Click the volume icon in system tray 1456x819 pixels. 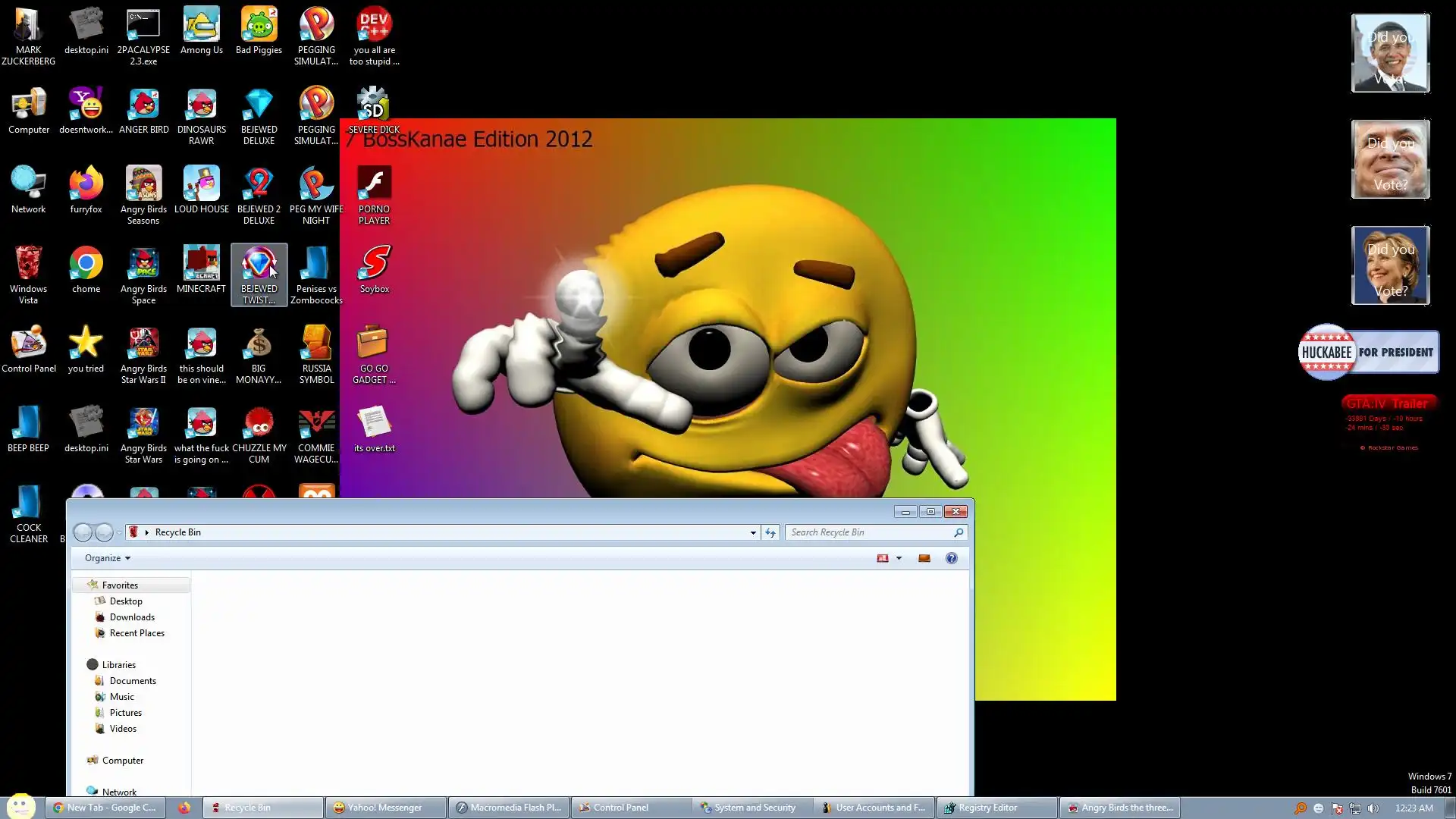point(1373,808)
